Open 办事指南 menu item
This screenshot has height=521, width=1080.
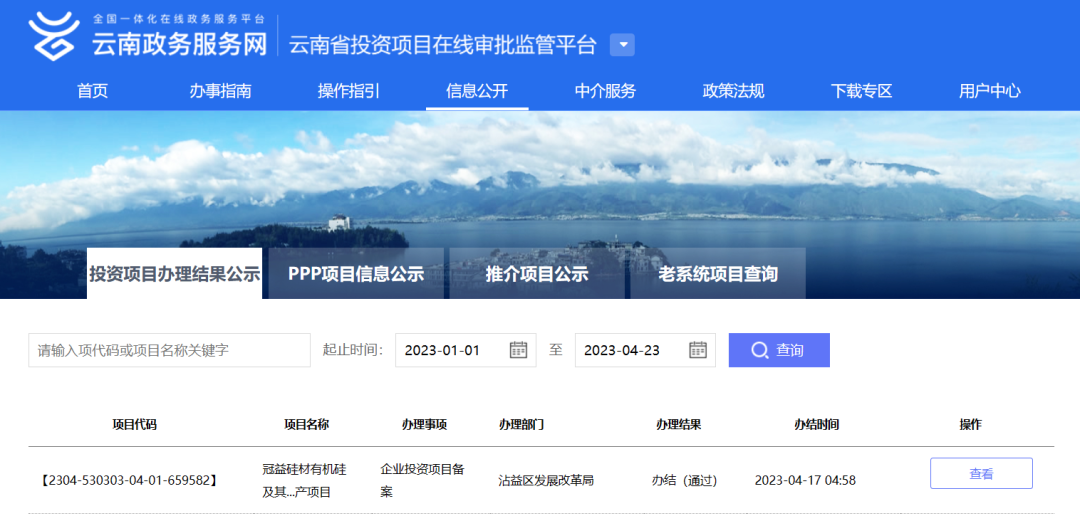220,91
